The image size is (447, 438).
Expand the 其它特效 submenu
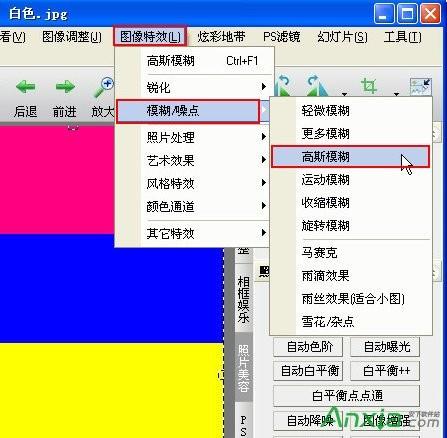coord(193,233)
